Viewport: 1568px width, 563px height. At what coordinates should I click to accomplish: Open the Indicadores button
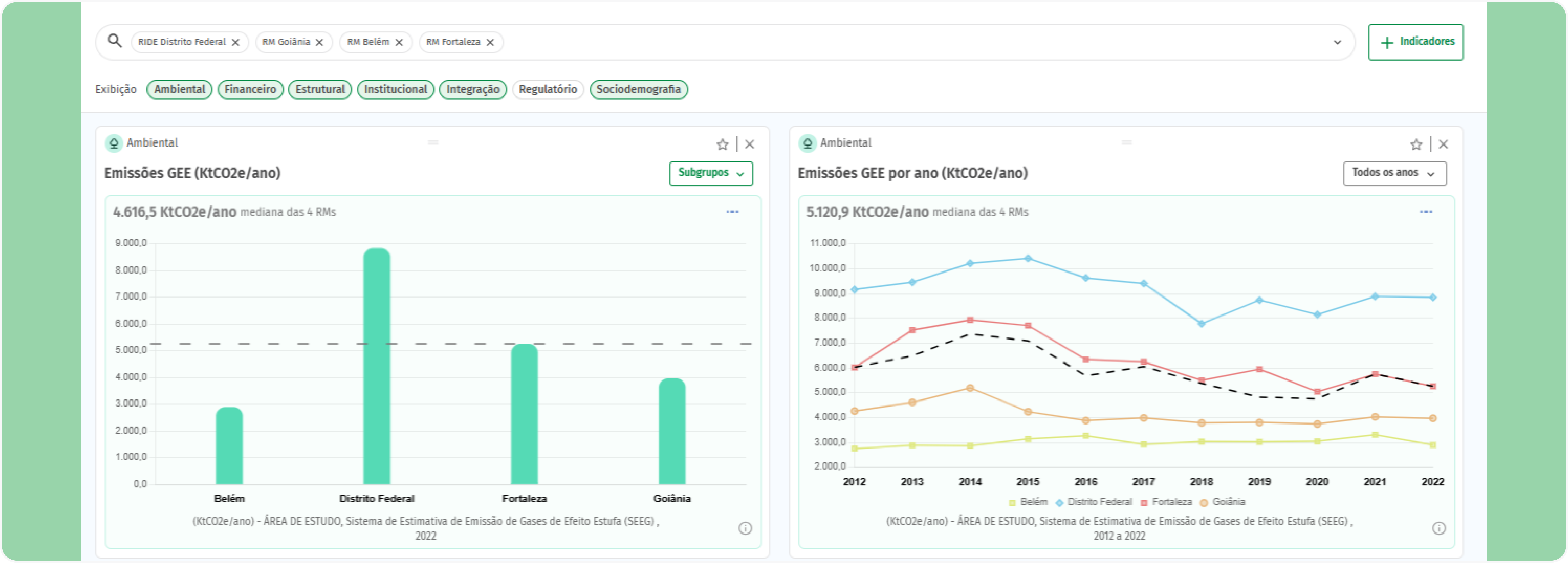(x=1416, y=42)
